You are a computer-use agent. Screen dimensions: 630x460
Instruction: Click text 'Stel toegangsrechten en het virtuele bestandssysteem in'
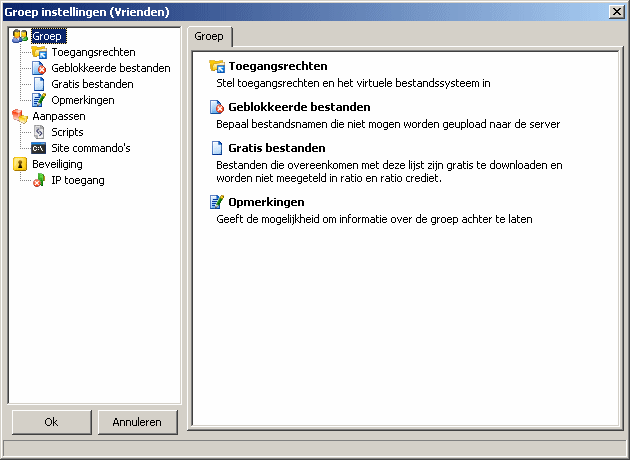coord(353,84)
